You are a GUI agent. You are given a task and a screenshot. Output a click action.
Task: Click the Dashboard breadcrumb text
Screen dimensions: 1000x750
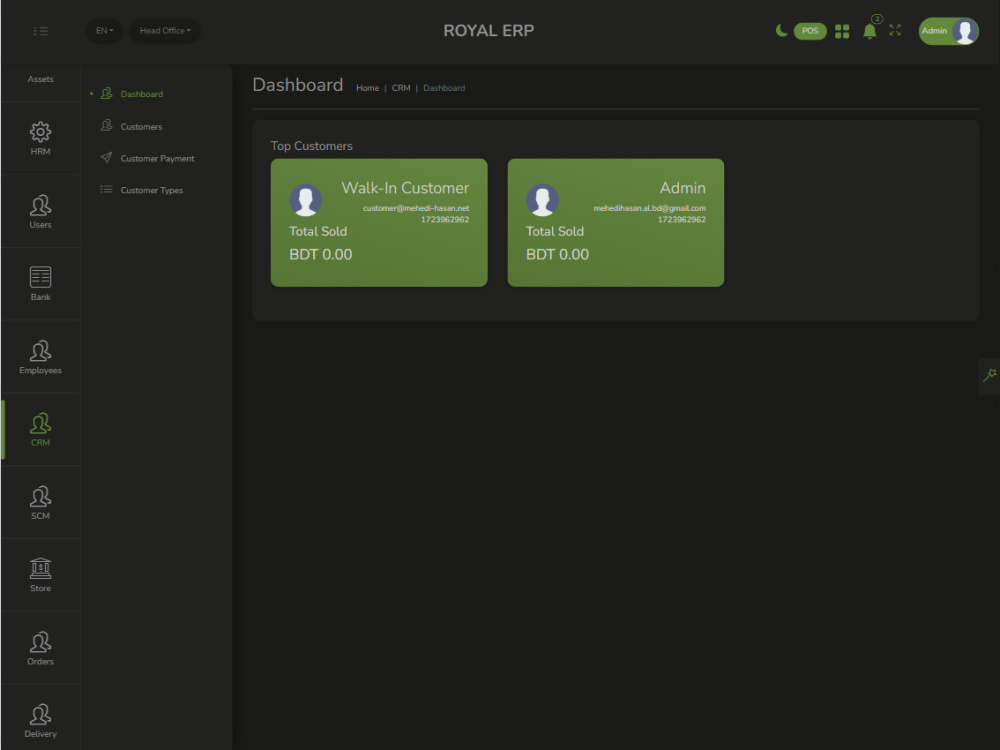coord(444,88)
